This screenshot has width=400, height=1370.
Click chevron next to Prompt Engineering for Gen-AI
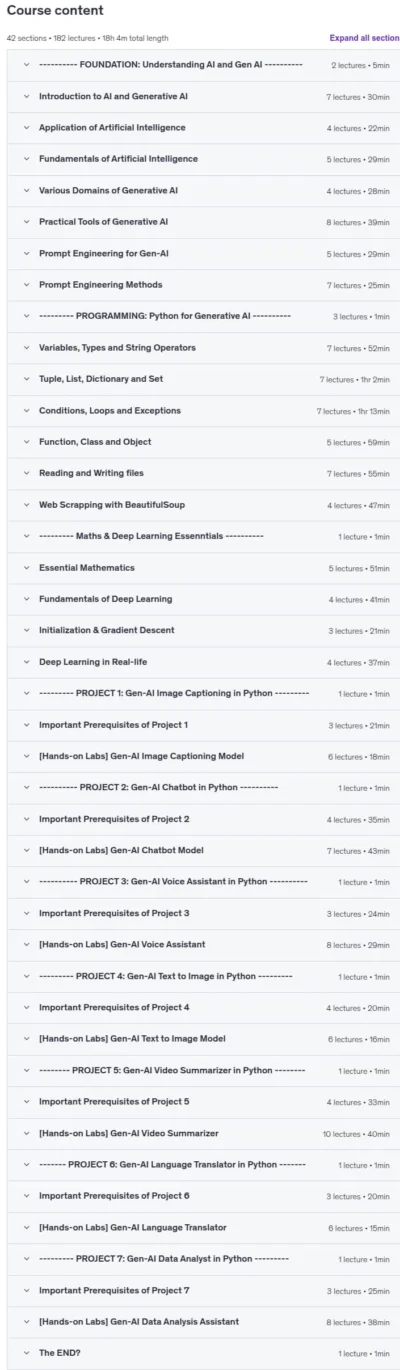[25, 253]
